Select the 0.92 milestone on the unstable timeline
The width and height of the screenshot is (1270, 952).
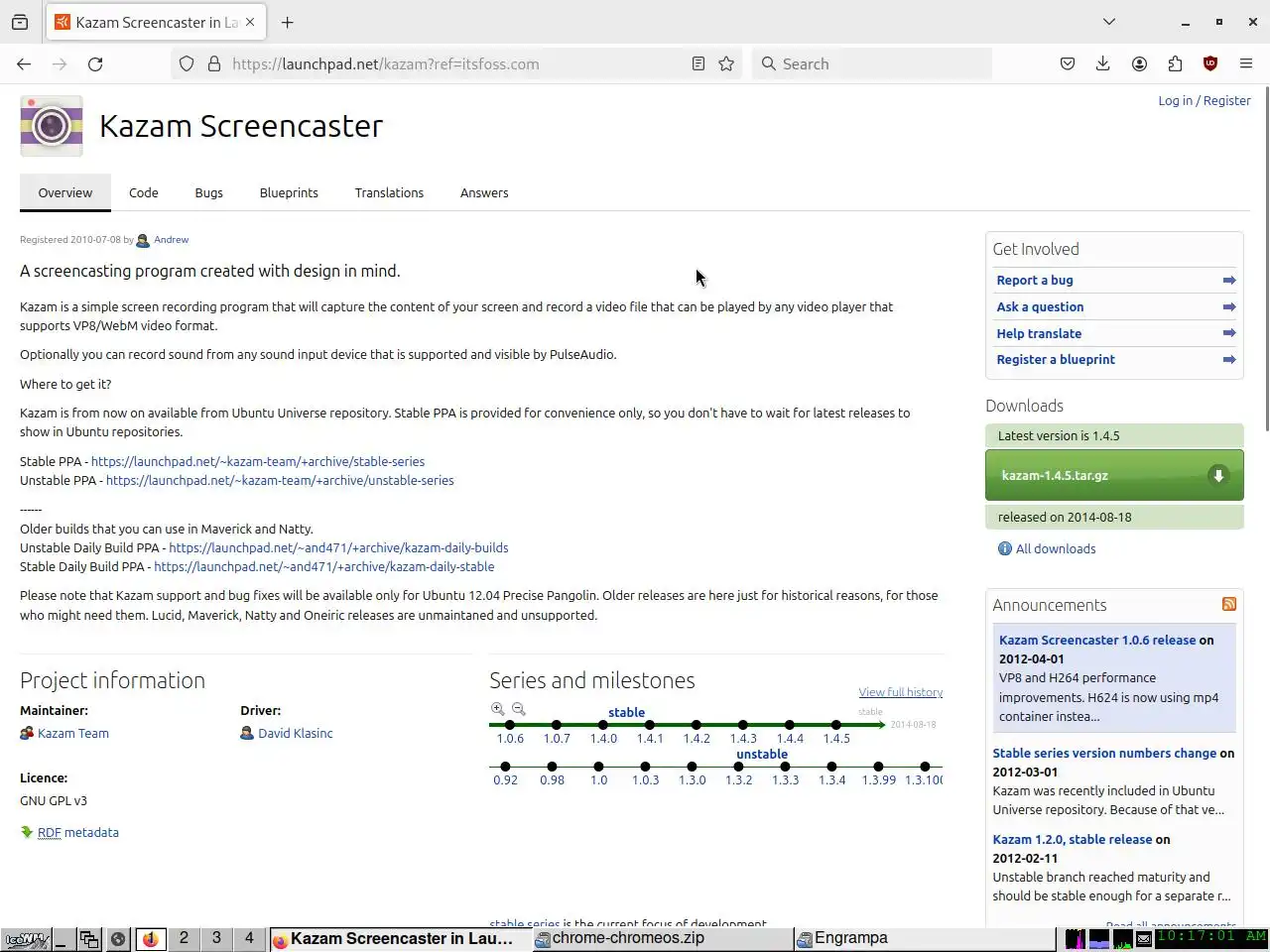505,779
